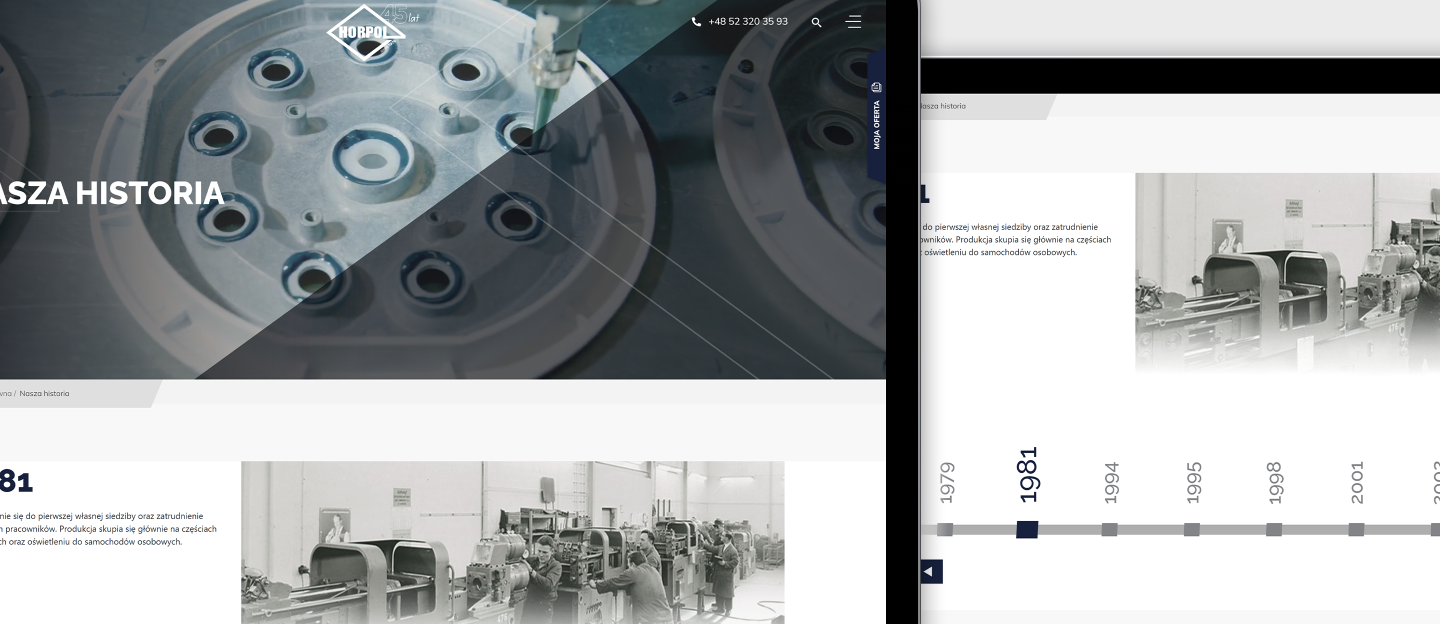
Task: Click the Nasza historia breadcrumb on the left page
Action: [44, 394]
